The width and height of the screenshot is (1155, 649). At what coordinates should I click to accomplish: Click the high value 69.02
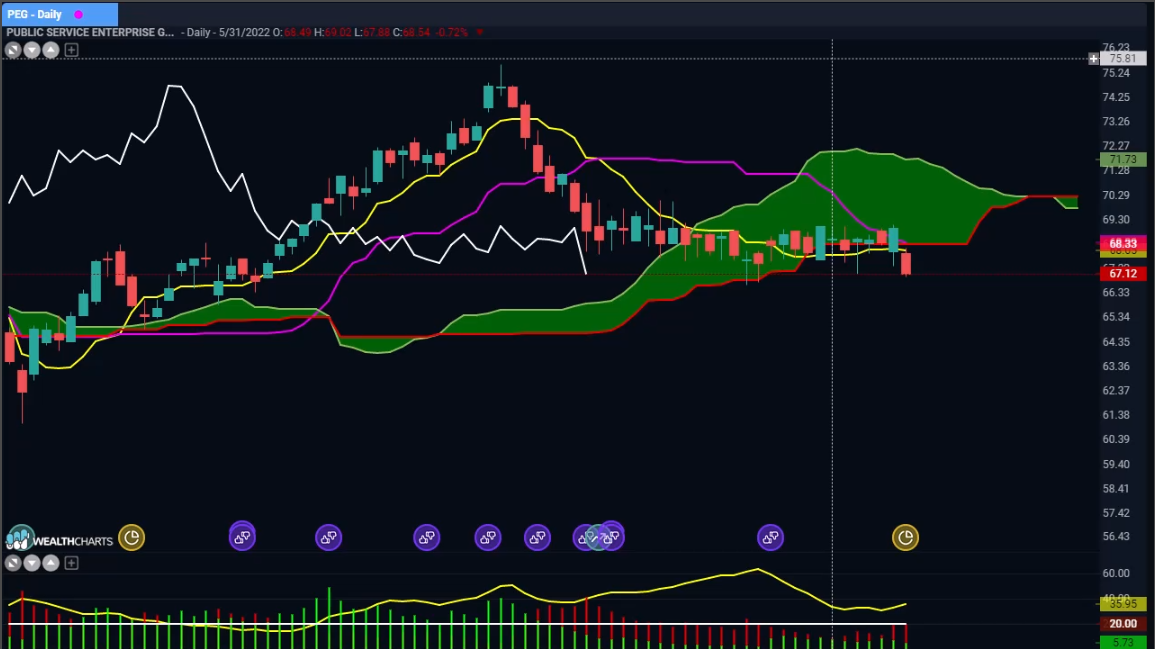point(338,32)
